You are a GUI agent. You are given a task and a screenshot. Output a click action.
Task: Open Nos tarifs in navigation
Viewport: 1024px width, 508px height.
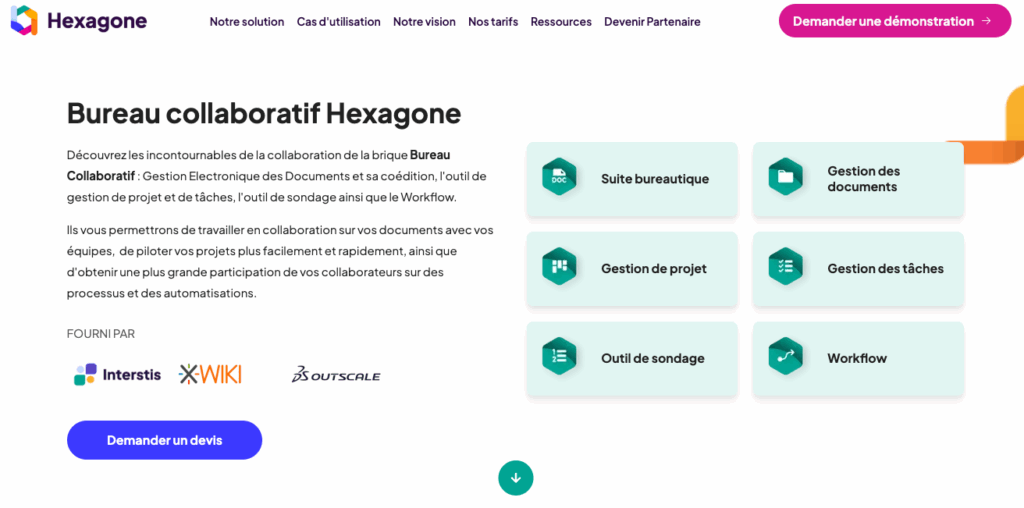click(493, 22)
